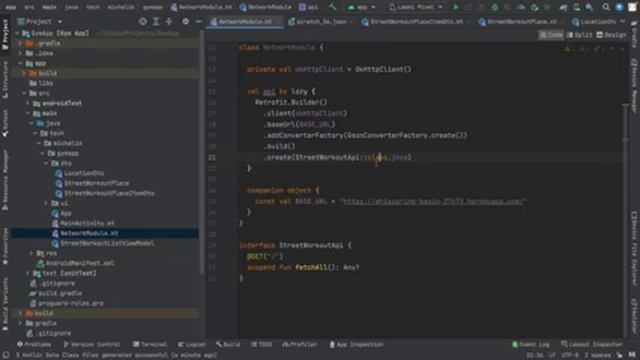
Task: Expand the androidTest folder
Action: tap(28, 103)
